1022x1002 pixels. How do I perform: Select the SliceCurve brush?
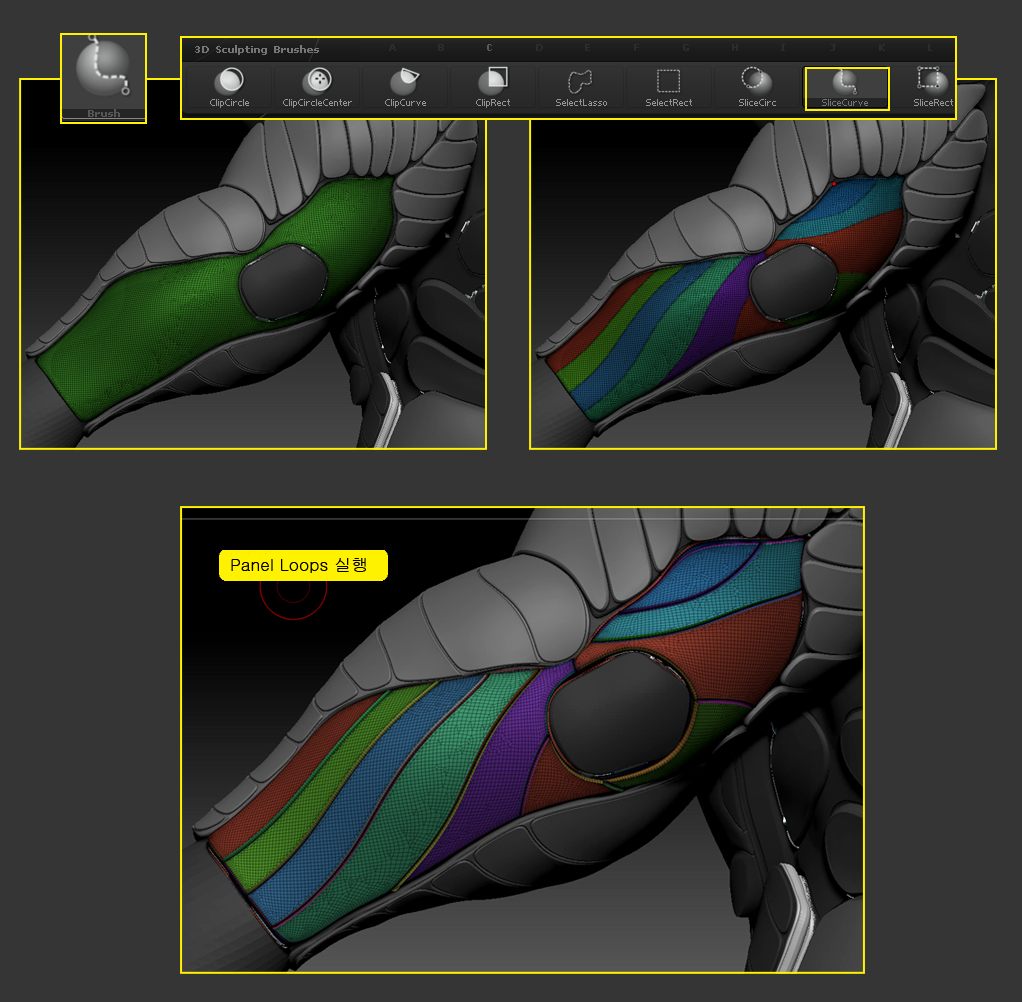(845, 88)
